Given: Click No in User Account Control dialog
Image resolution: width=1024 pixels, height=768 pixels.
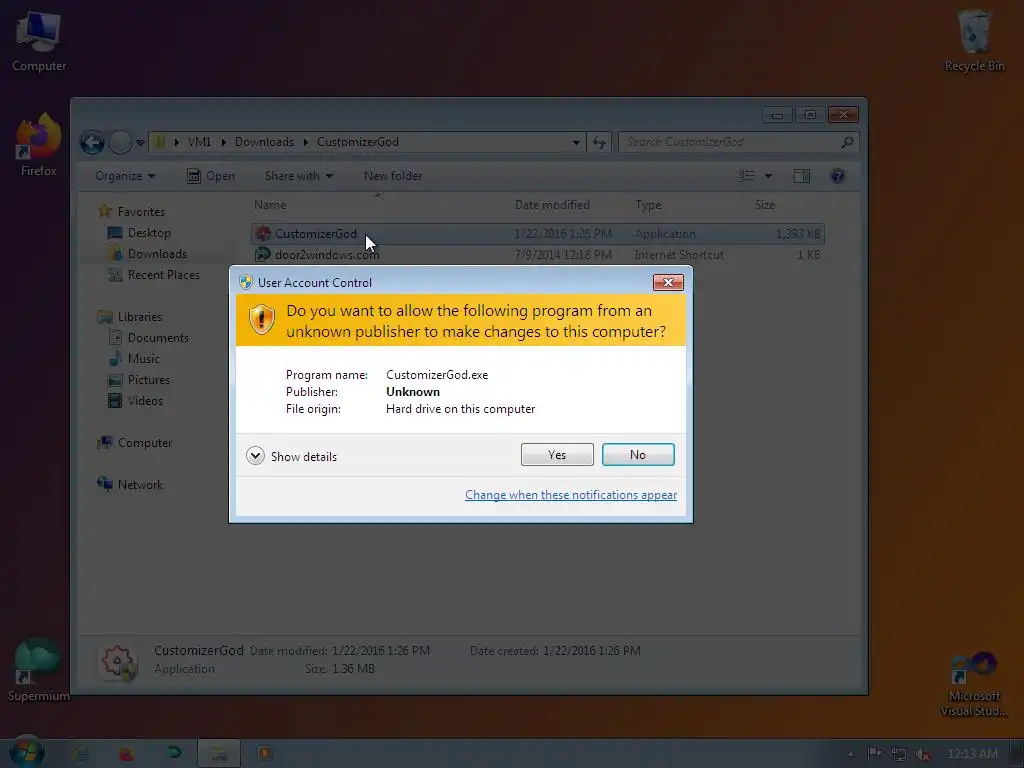Looking at the screenshot, I should (x=638, y=455).
